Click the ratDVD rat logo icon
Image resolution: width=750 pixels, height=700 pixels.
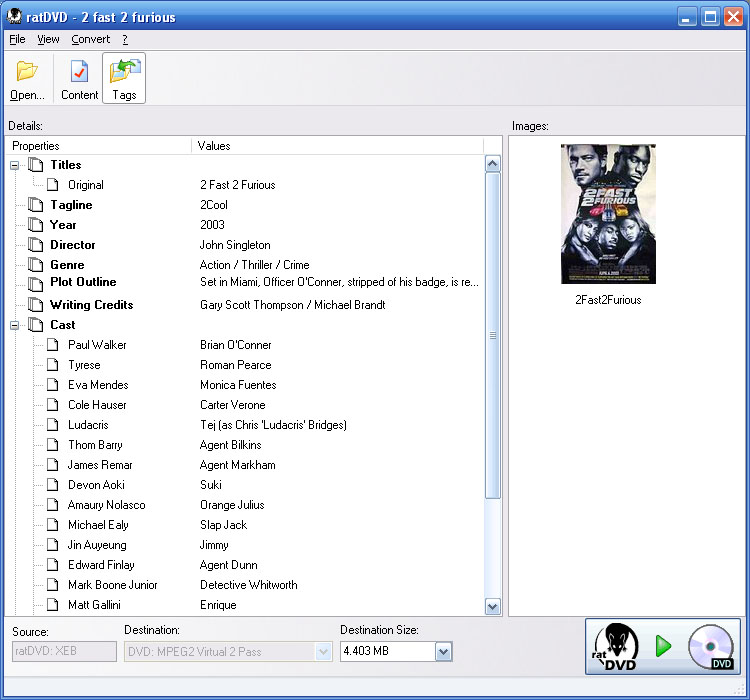tap(614, 646)
